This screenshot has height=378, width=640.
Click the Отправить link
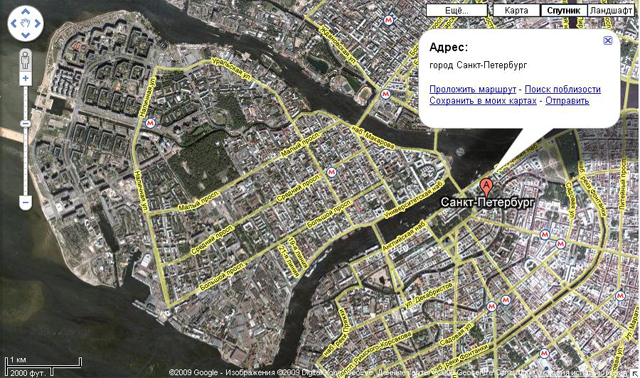[x=567, y=100]
